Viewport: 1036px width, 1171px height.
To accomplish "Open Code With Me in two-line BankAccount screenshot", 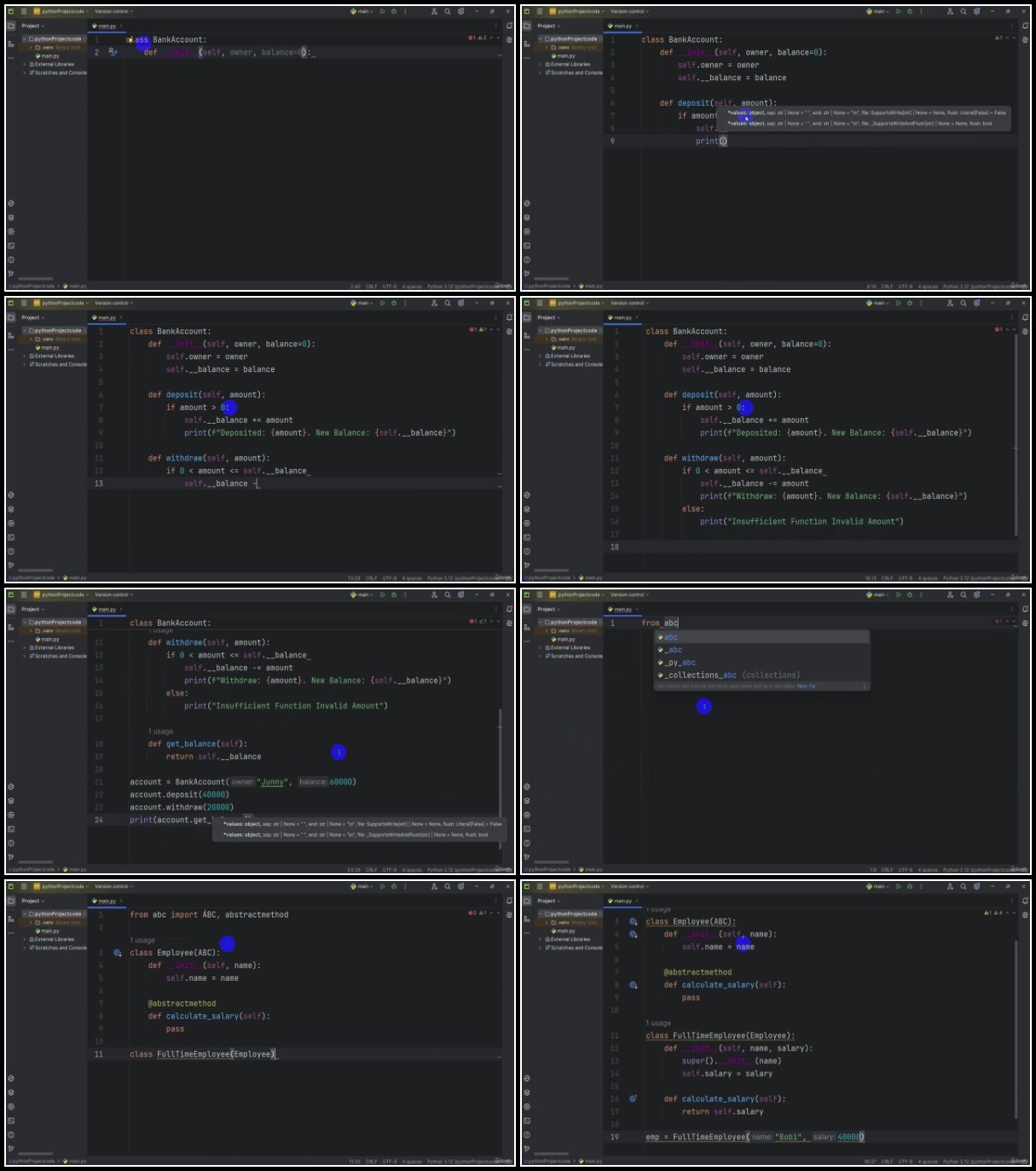I will pos(434,12).
